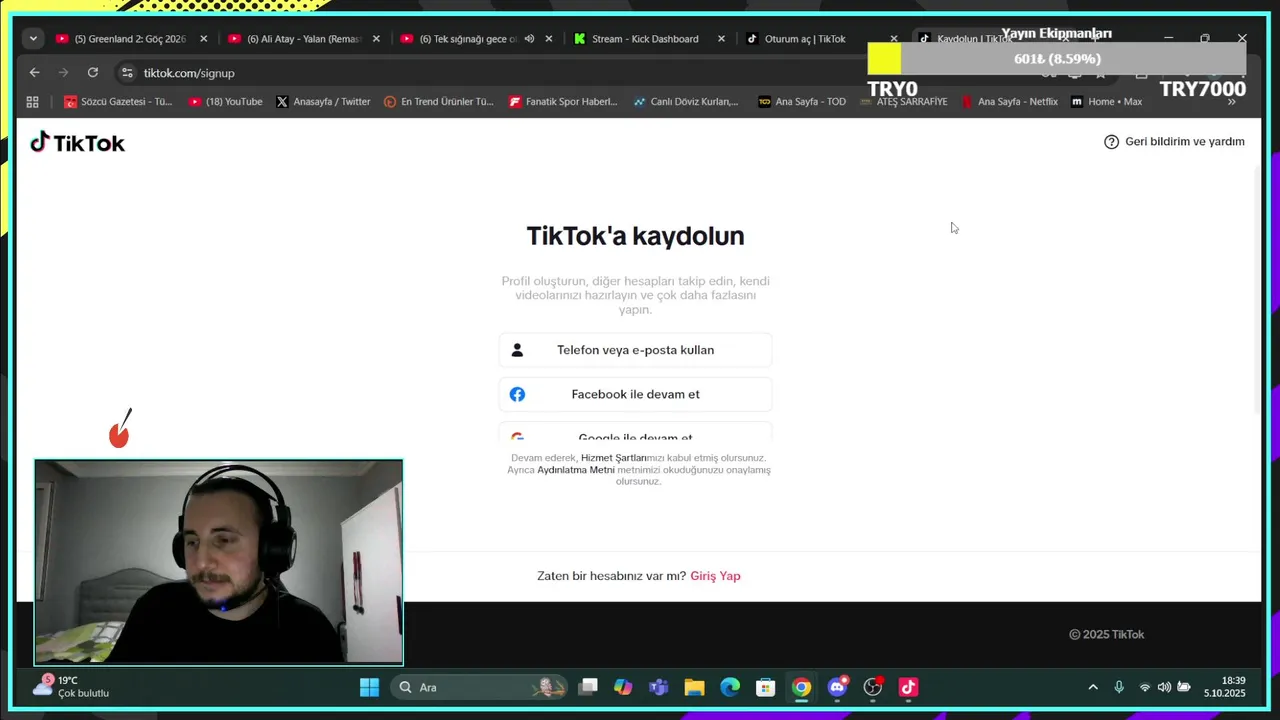This screenshot has width=1280, height=720.
Task: Launch Microsoft Edge from the taskbar
Action: coord(730,687)
